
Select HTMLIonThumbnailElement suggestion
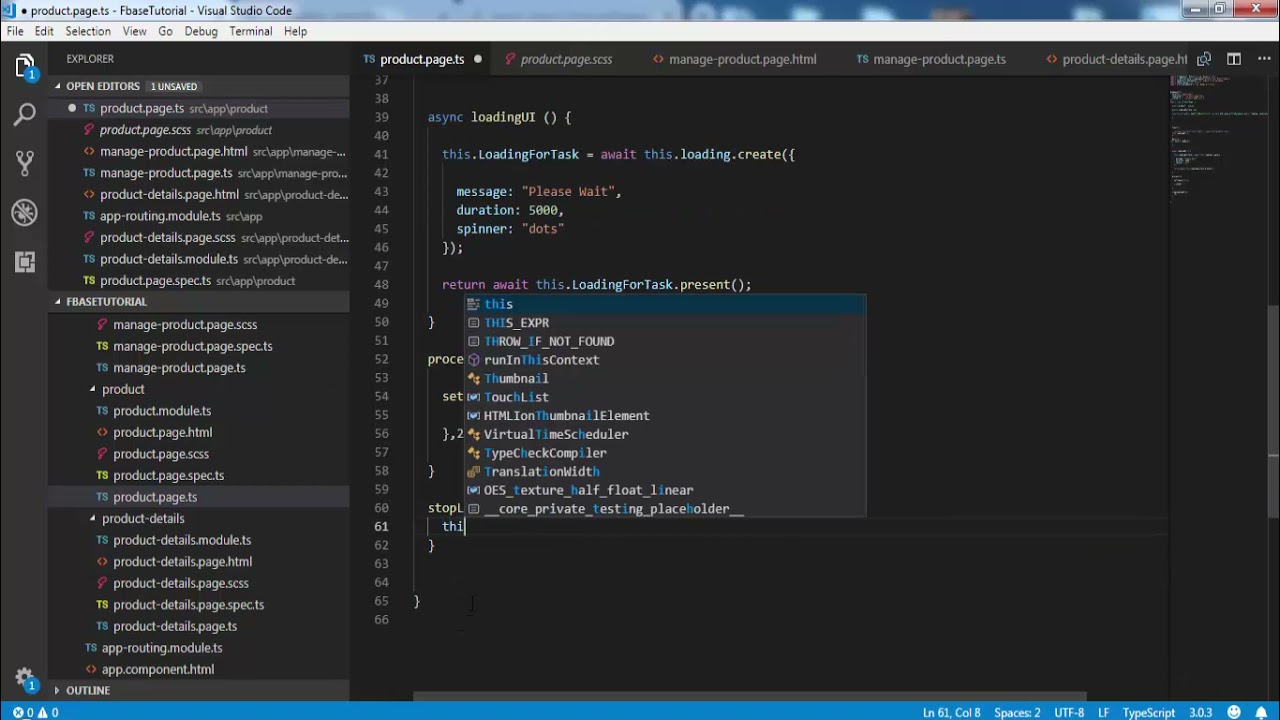pos(665,416)
